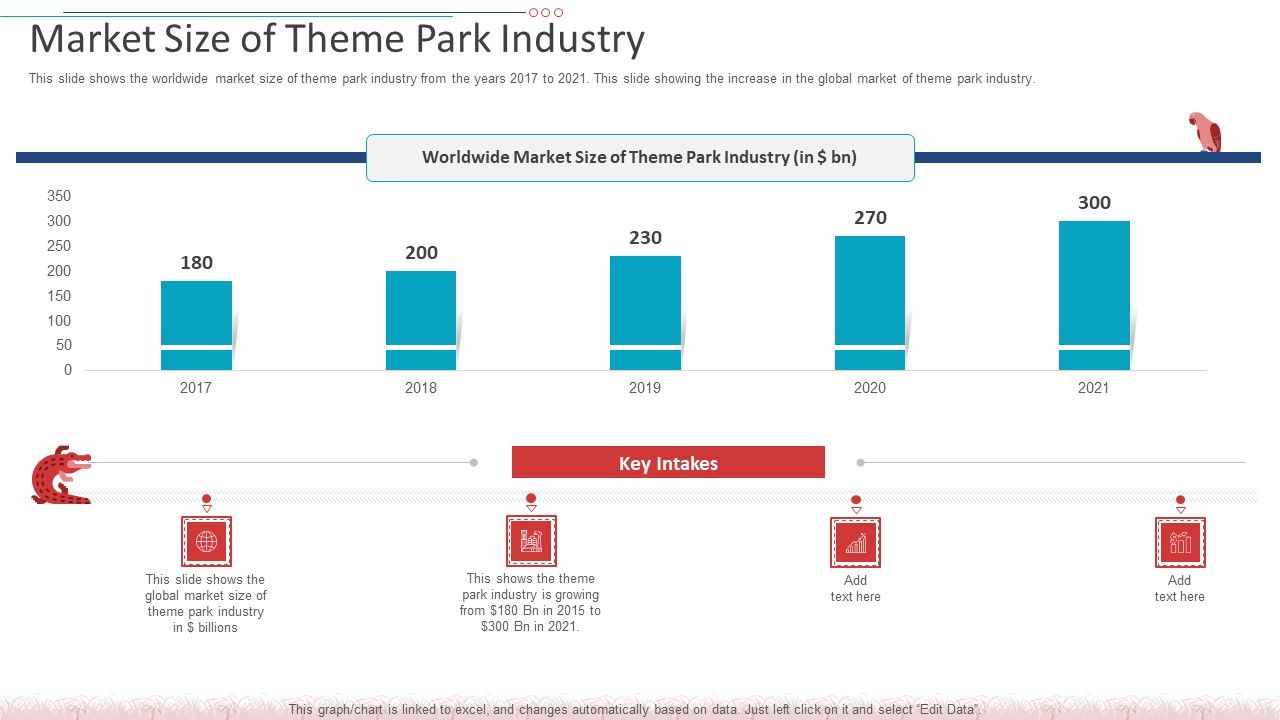Click the data label 270
This screenshot has width=1280, height=720.
coord(870,218)
